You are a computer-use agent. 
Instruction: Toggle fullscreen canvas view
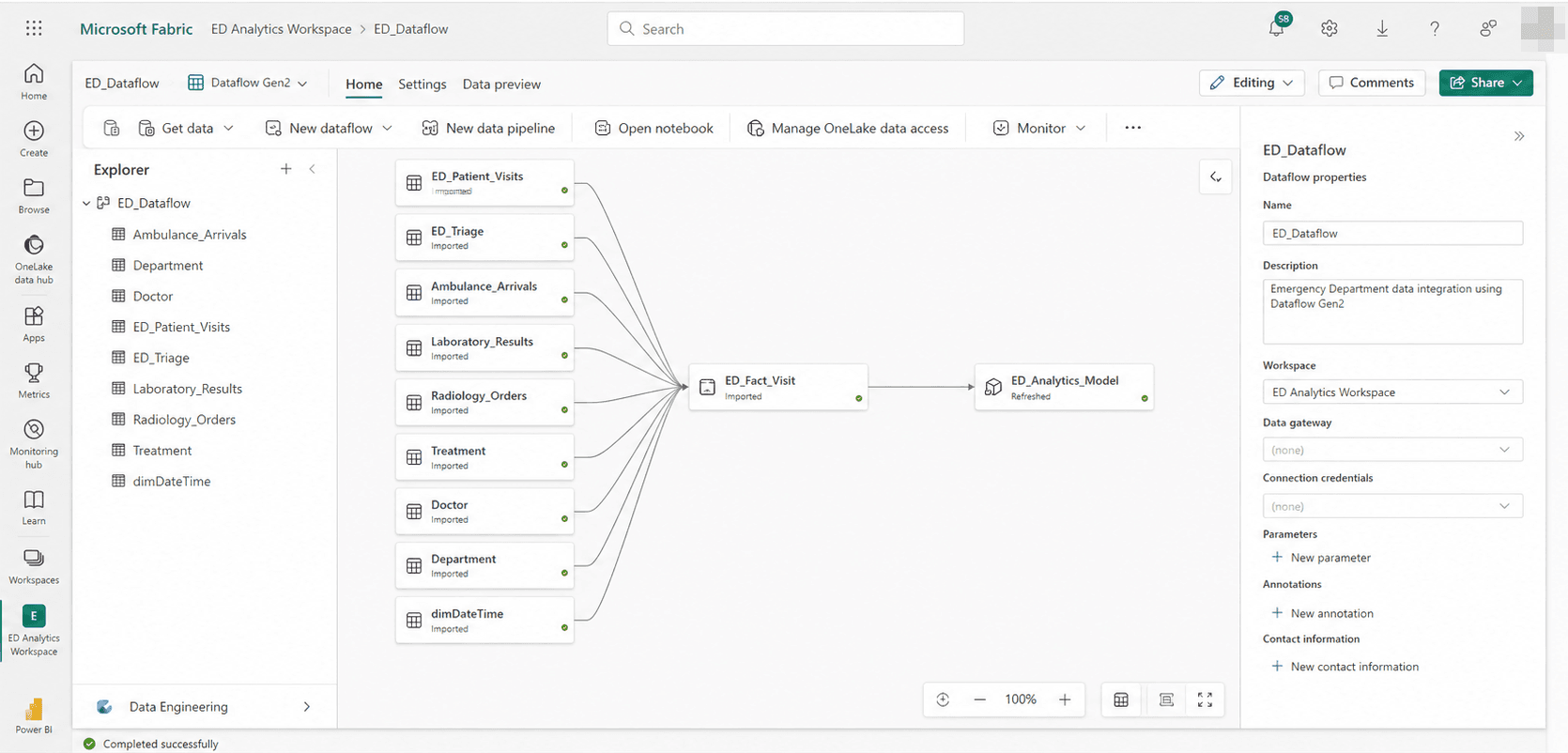point(1206,699)
